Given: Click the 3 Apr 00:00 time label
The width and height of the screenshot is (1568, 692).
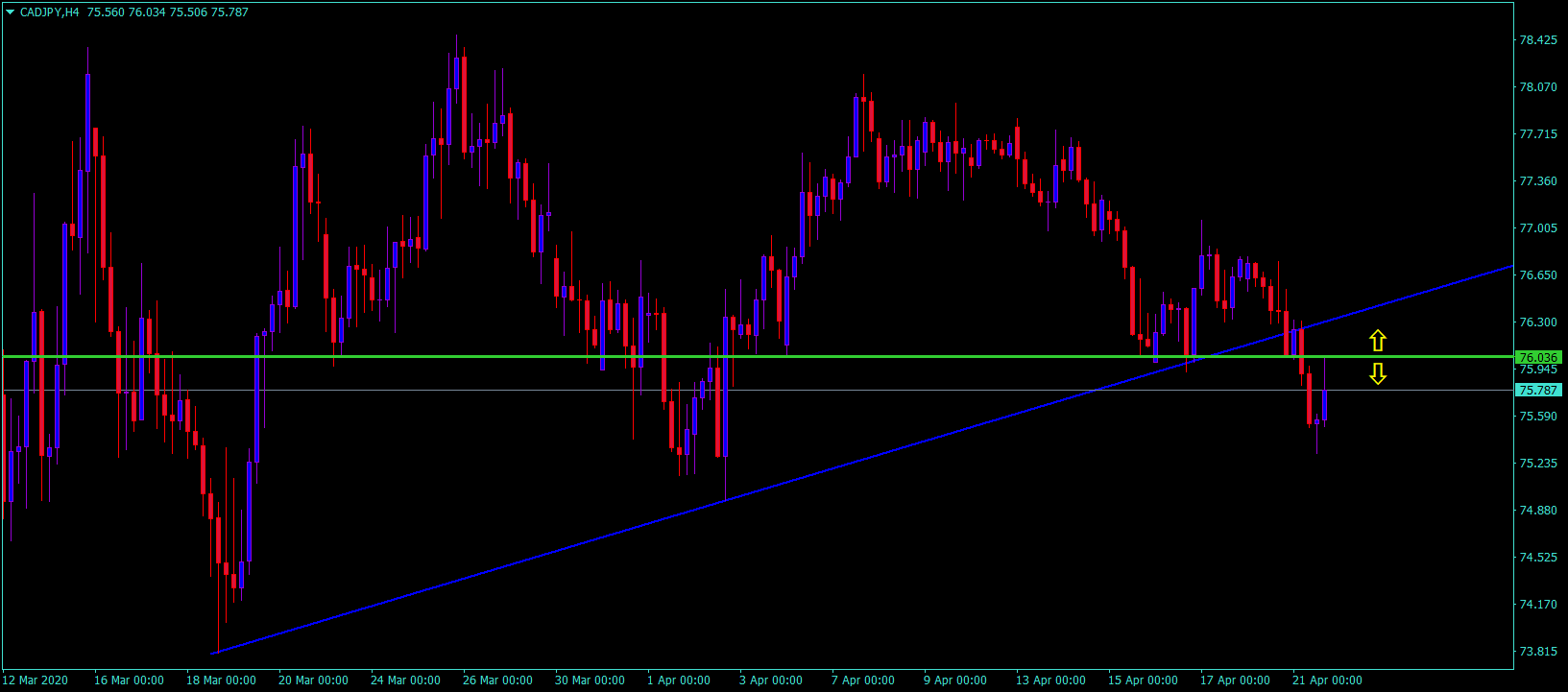Looking at the screenshot, I should [771, 680].
